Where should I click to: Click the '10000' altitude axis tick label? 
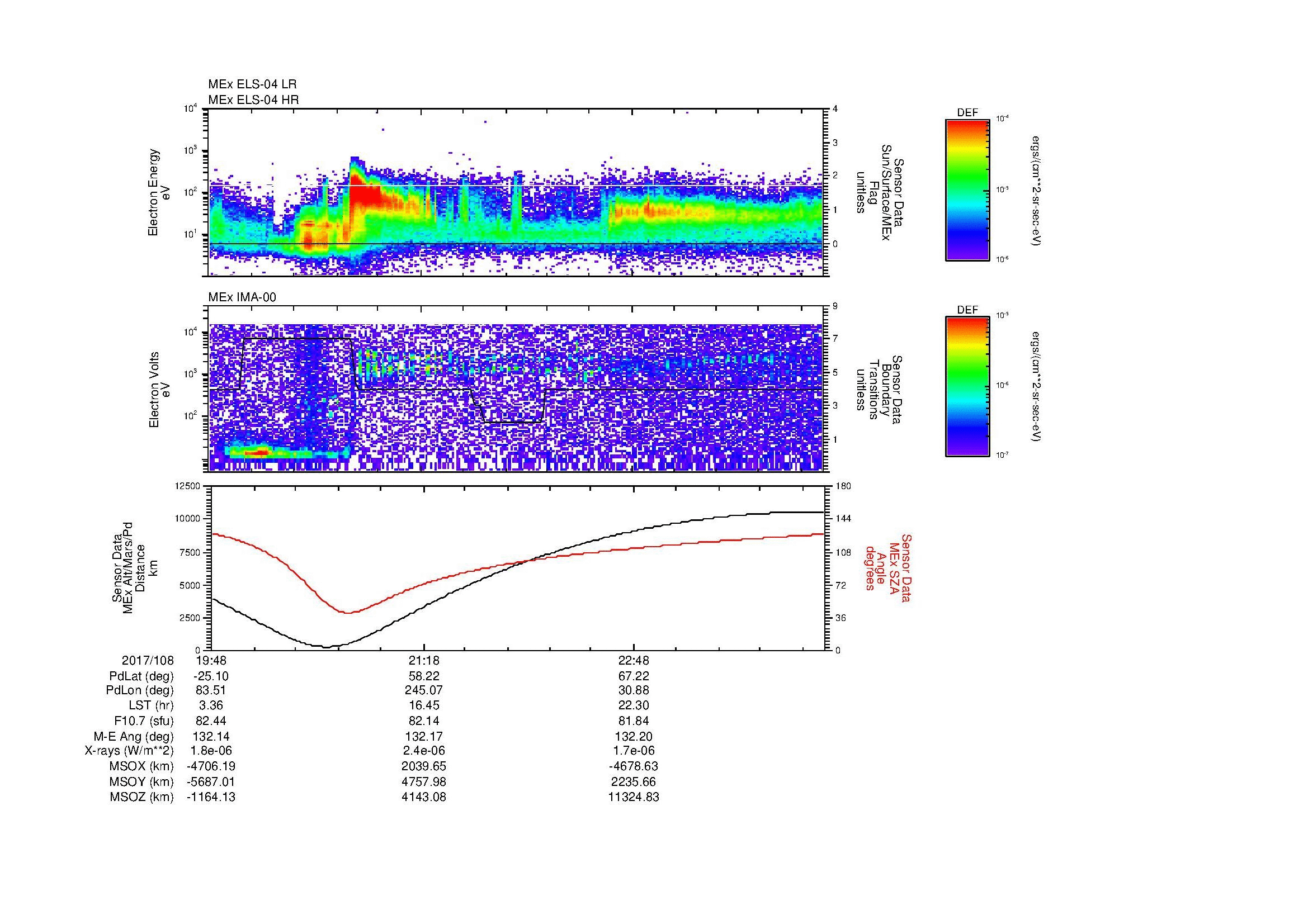(187, 519)
